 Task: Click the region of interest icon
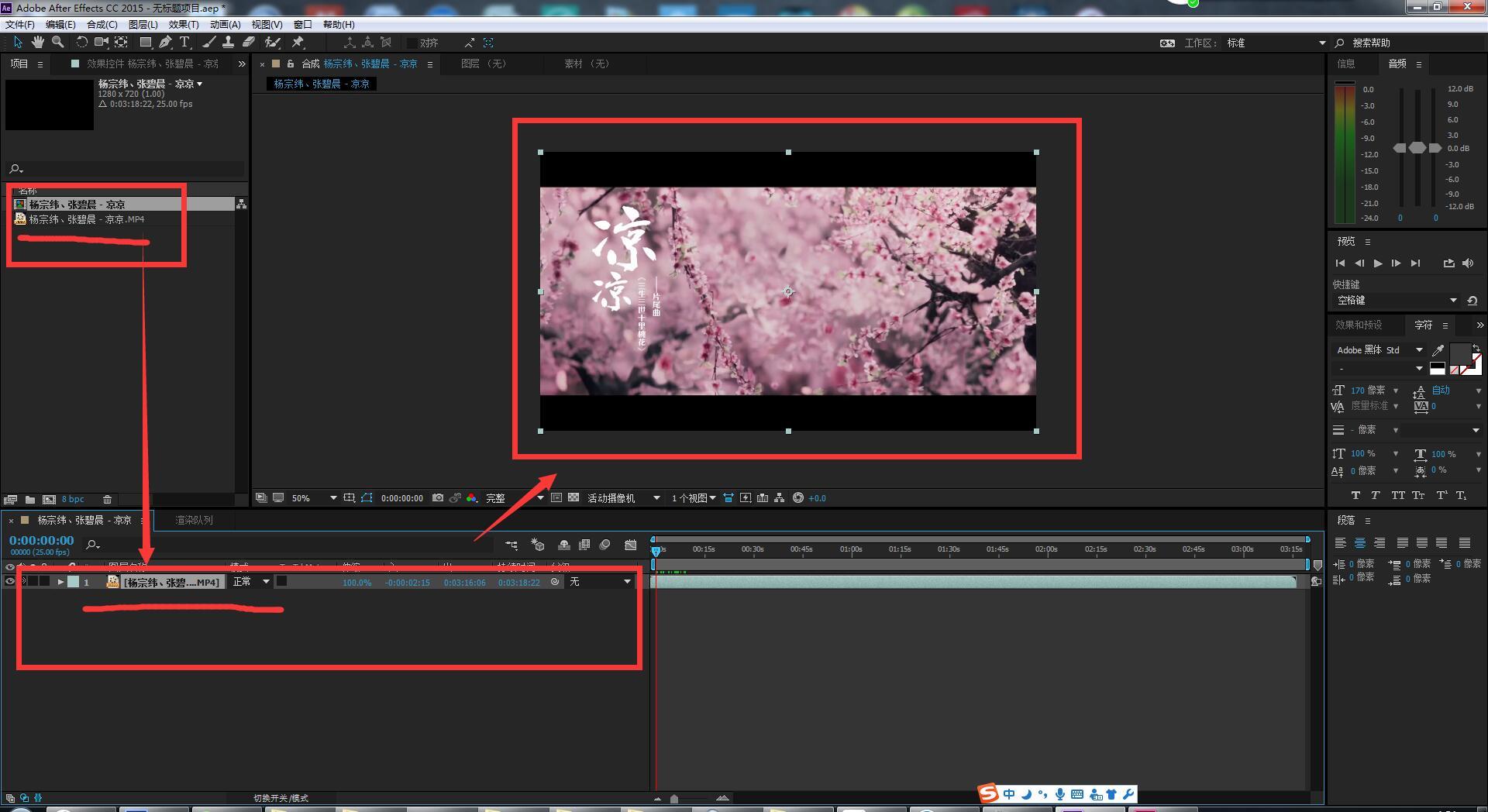(556, 498)
